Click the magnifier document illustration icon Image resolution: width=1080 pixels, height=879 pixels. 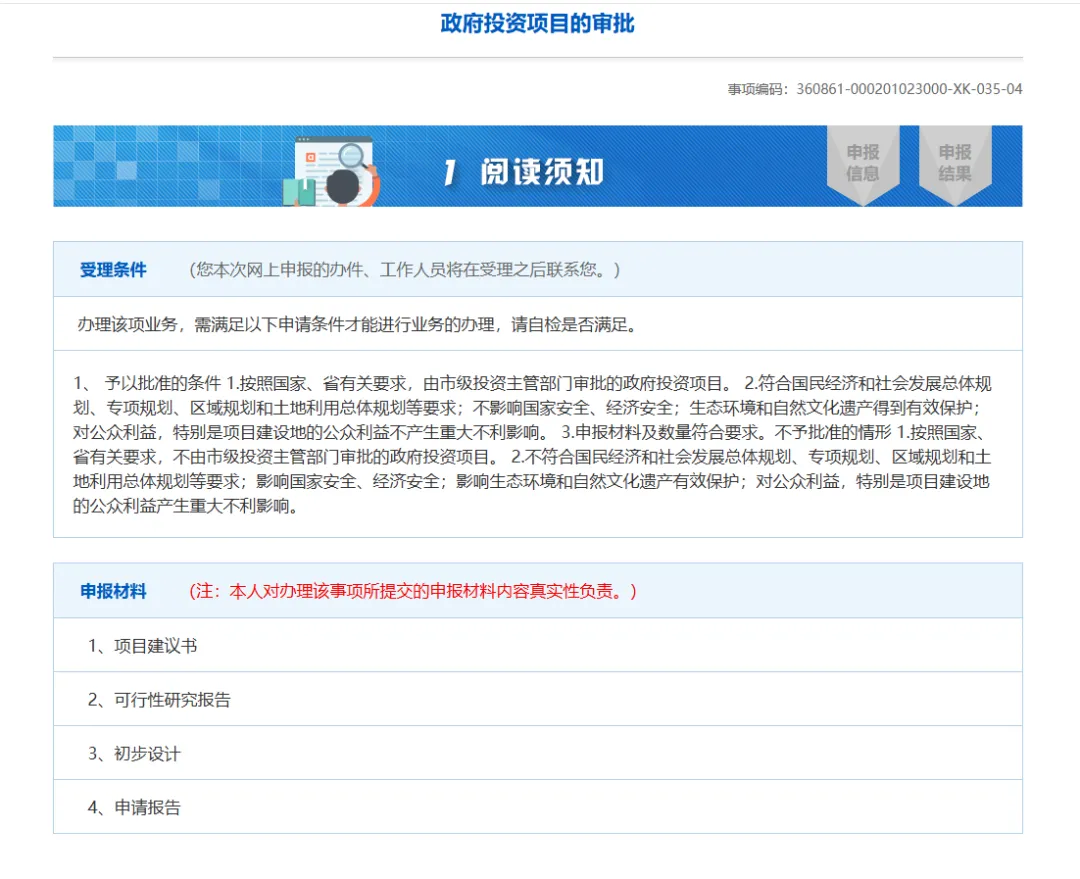click(331, 172)
